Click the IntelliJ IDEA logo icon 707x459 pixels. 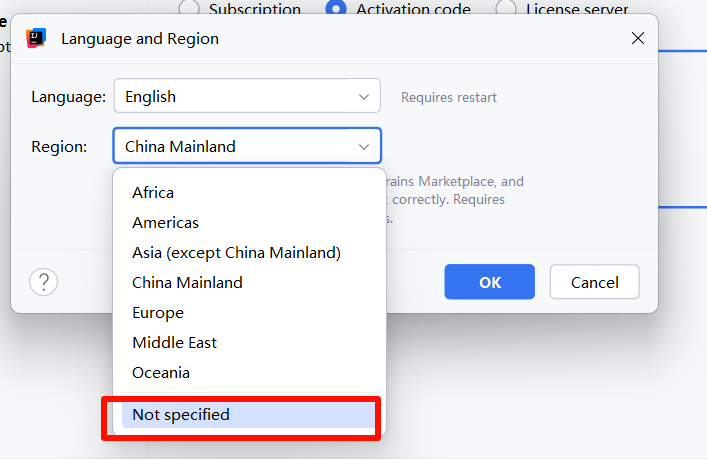click(37, 39)
